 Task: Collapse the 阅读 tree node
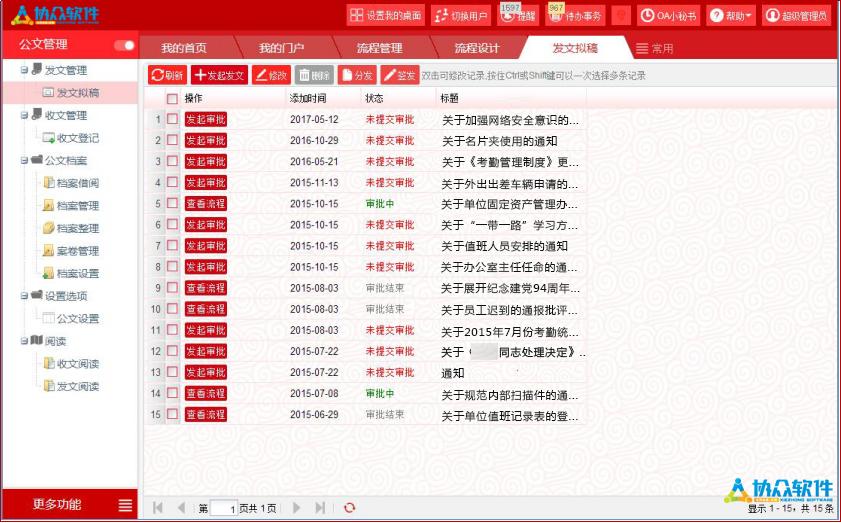pyautogui.click(x=24, y=341)
